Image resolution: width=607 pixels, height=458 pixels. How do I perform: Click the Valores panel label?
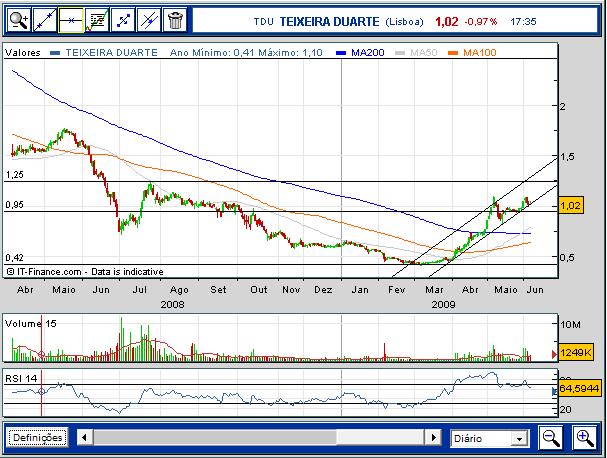(x=23, y=53)
